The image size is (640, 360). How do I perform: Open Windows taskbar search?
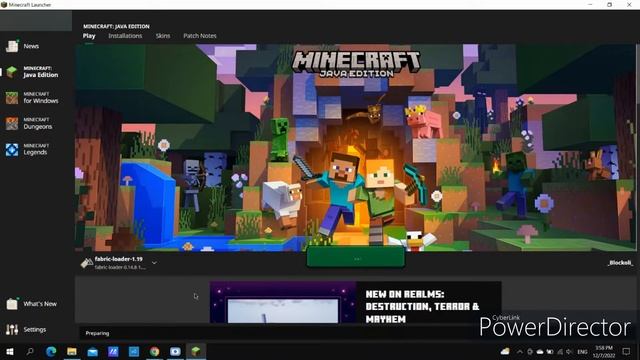30,351
